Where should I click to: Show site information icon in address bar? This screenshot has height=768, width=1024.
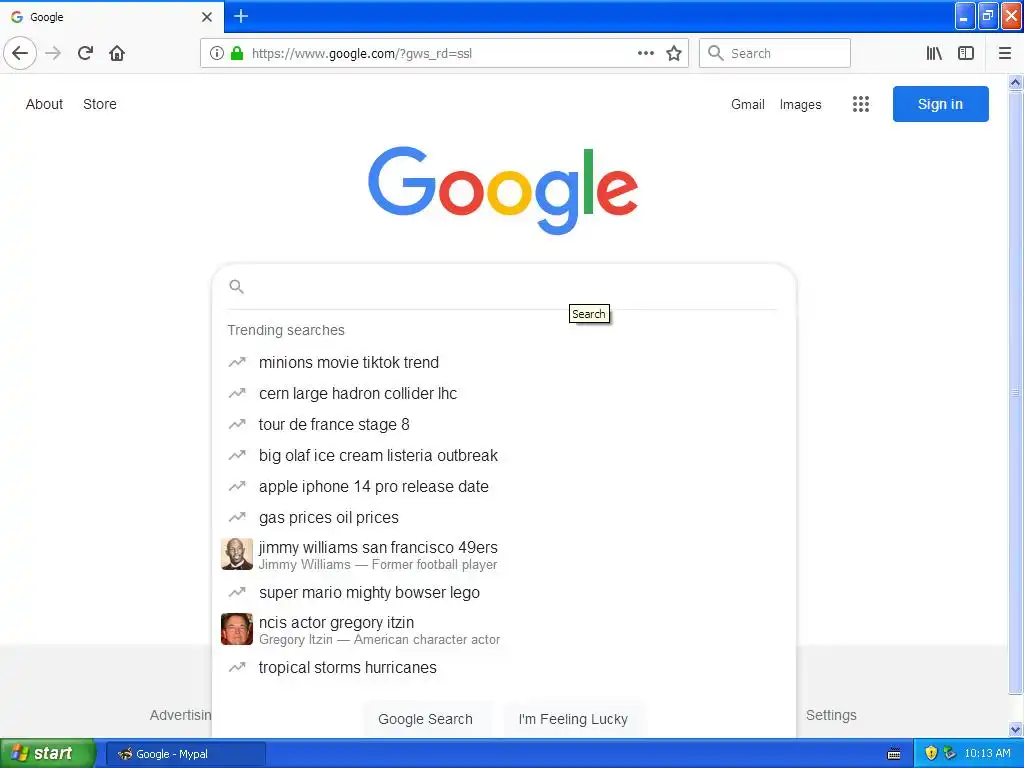click(x=217, y=53)
